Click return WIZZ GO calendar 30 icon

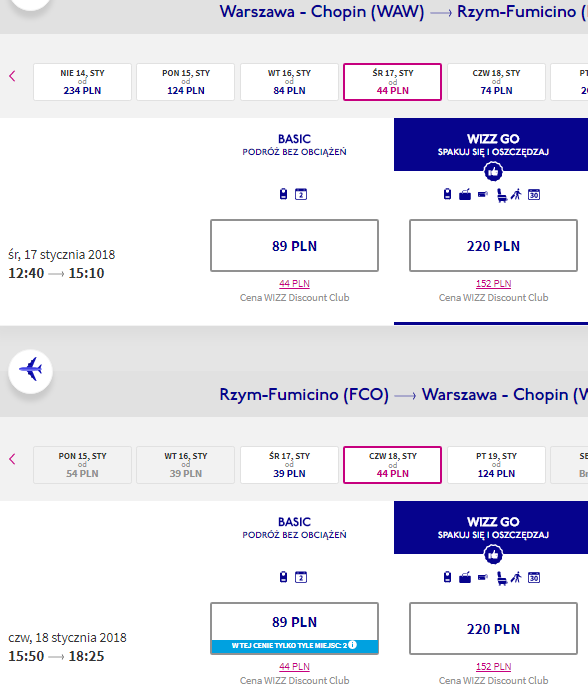534,578
